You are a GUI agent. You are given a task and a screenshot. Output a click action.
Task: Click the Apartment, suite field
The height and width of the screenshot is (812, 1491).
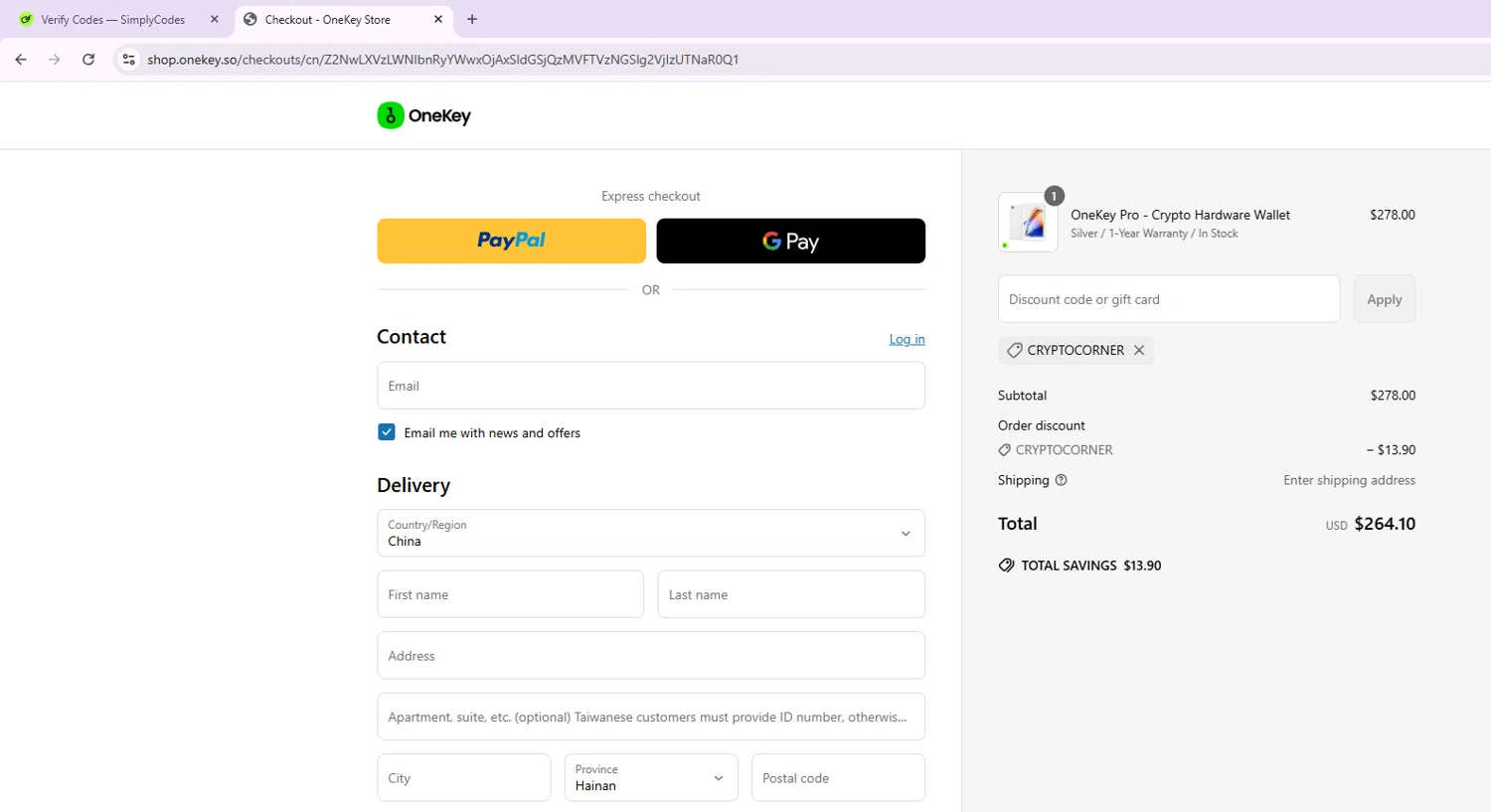click(x=651, y=717)
